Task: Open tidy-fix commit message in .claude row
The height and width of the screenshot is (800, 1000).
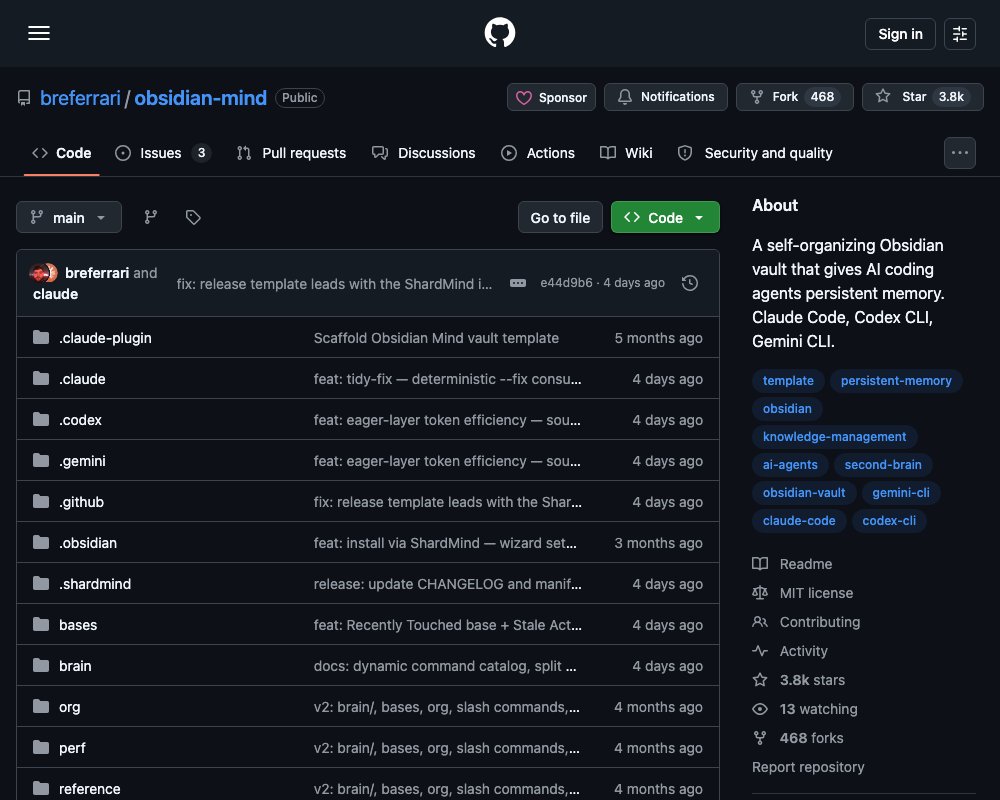Action: click(448, 379)
